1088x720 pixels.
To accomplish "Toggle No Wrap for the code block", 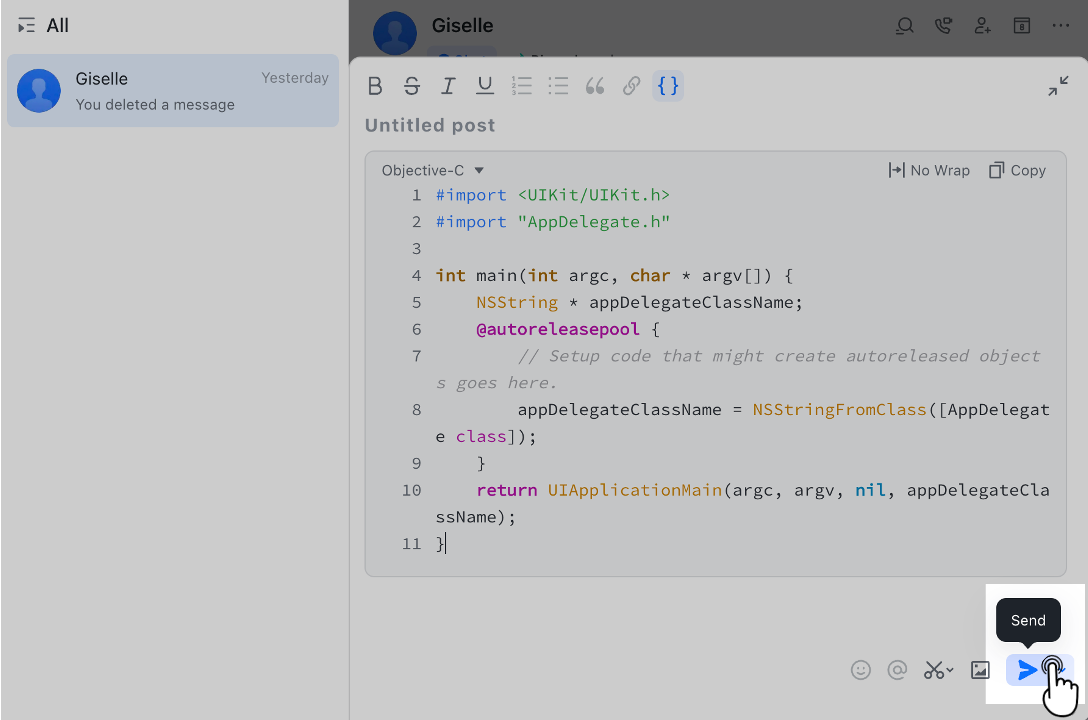I will click(x=929, y=170).
